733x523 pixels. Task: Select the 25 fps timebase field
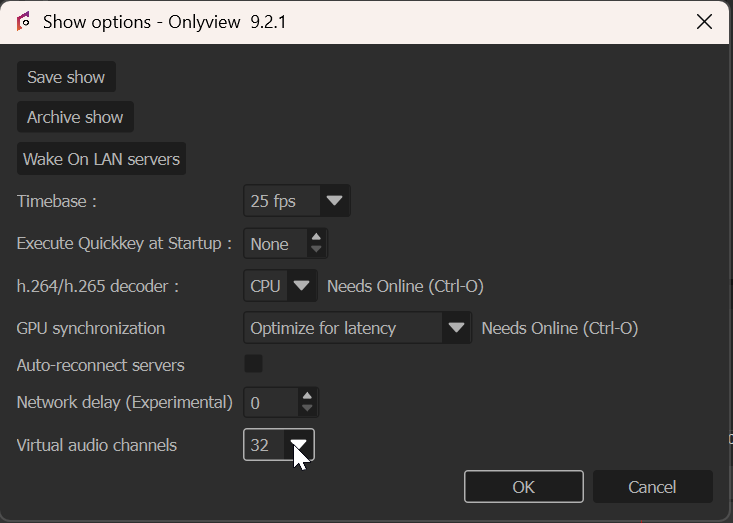282,201
